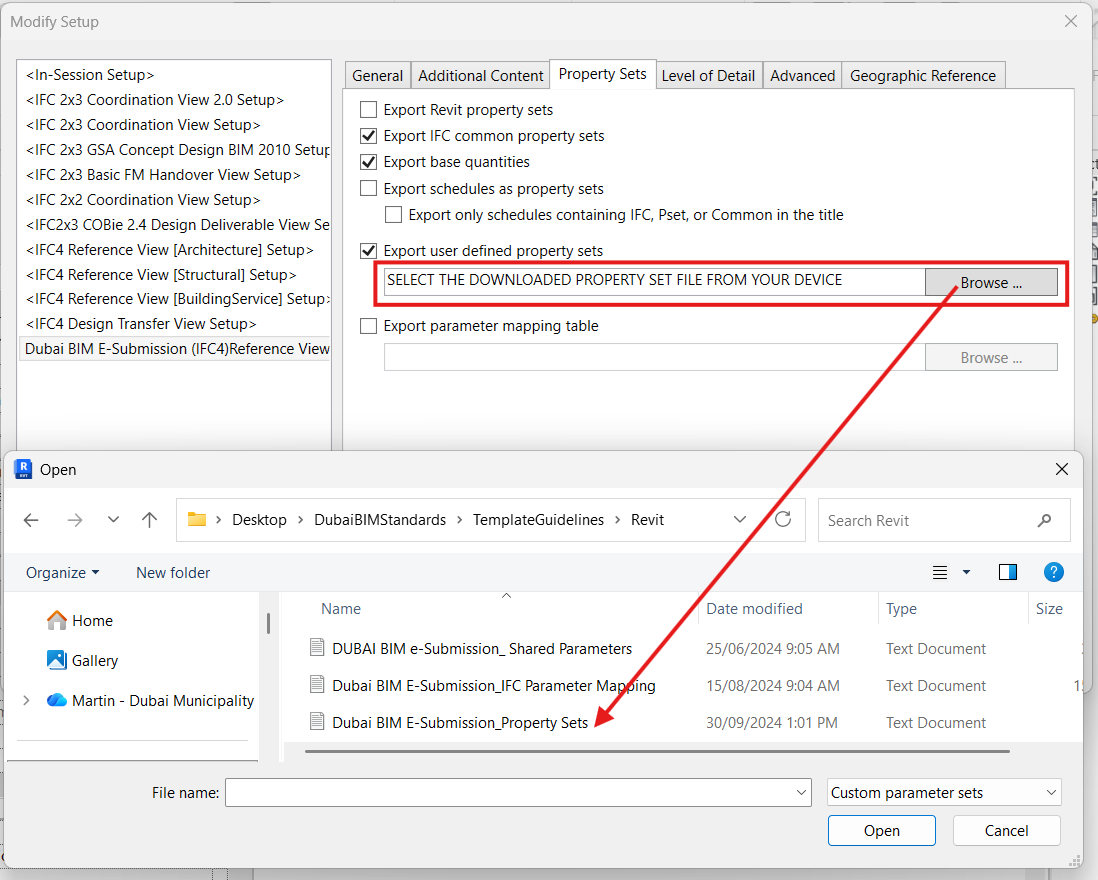Open Level of Detail tab
1098x880 pixels.
pyautogui.click(x=708, y=76)
